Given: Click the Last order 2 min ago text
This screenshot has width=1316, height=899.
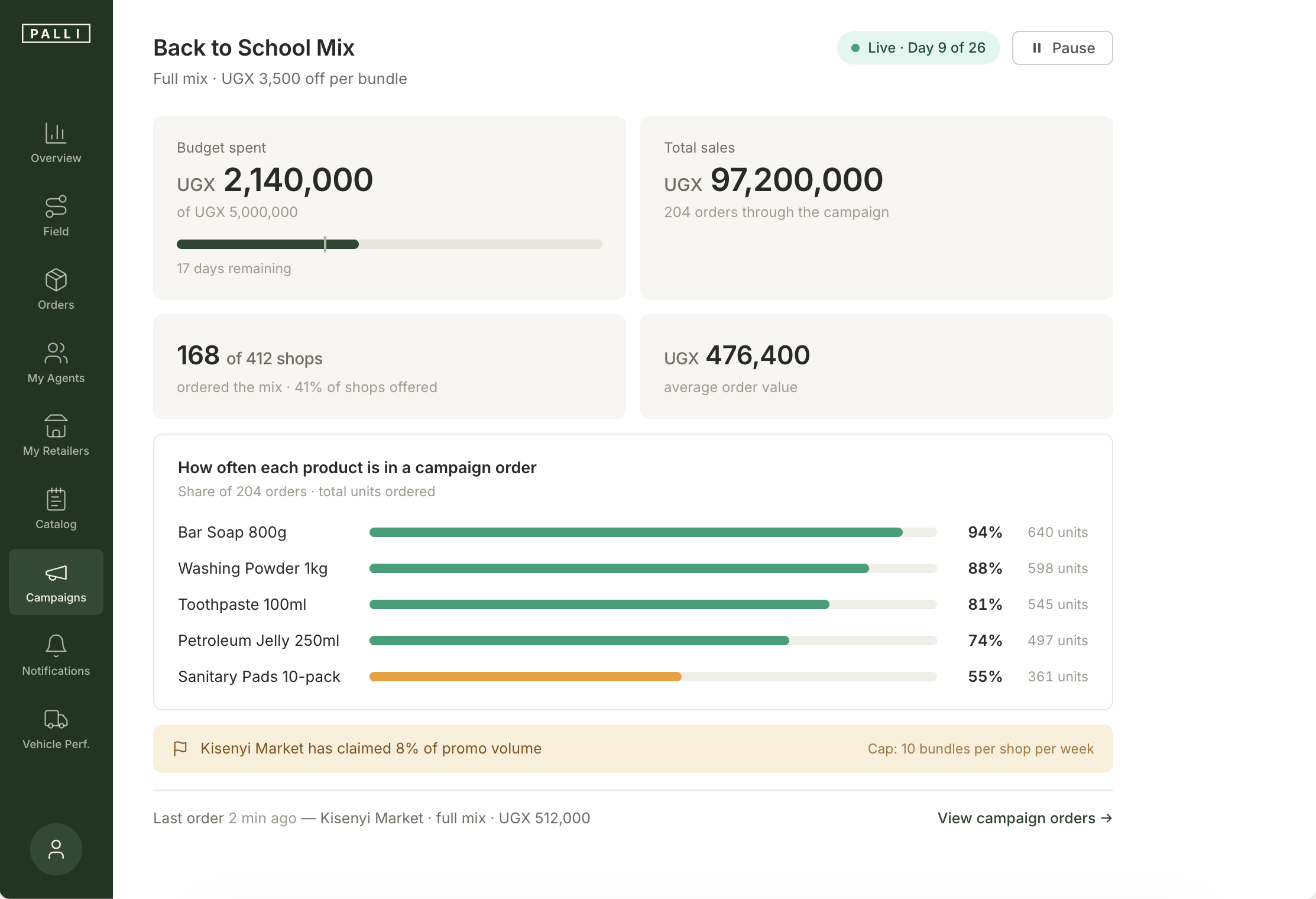Looking at the screenshot, I should click(225, 818).
